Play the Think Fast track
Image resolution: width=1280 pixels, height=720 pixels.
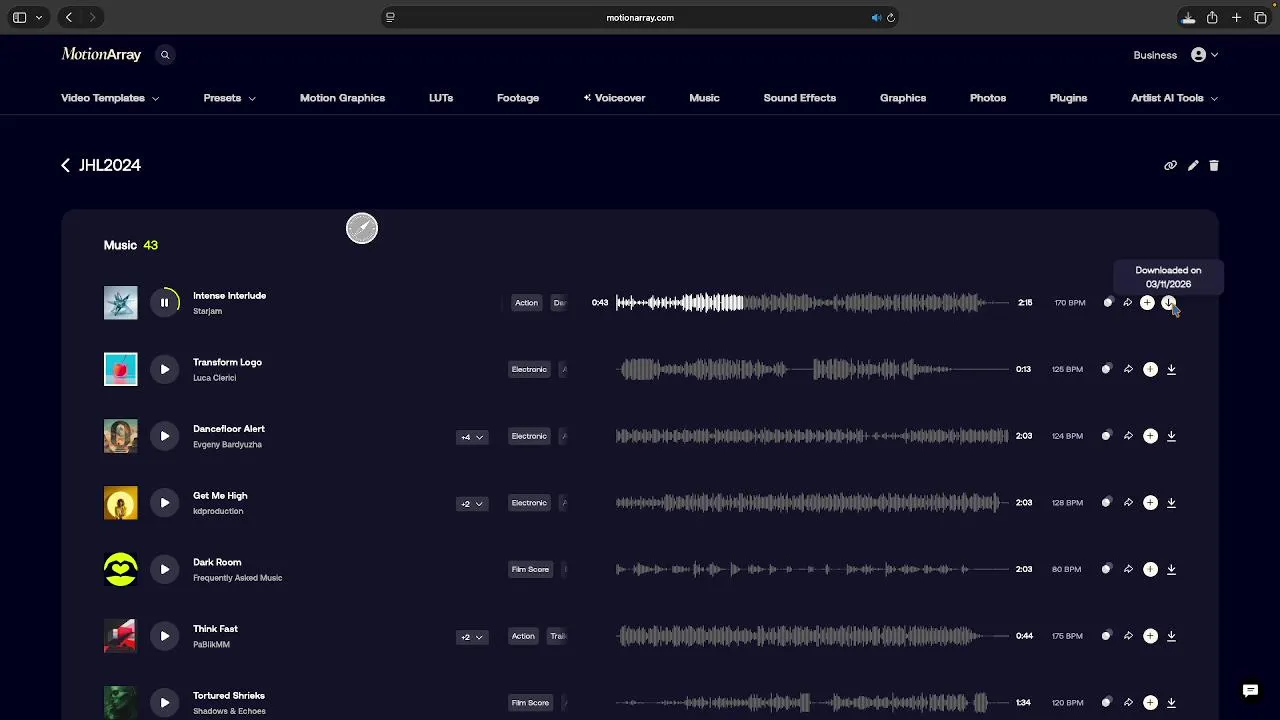click(x=165, y=636)
